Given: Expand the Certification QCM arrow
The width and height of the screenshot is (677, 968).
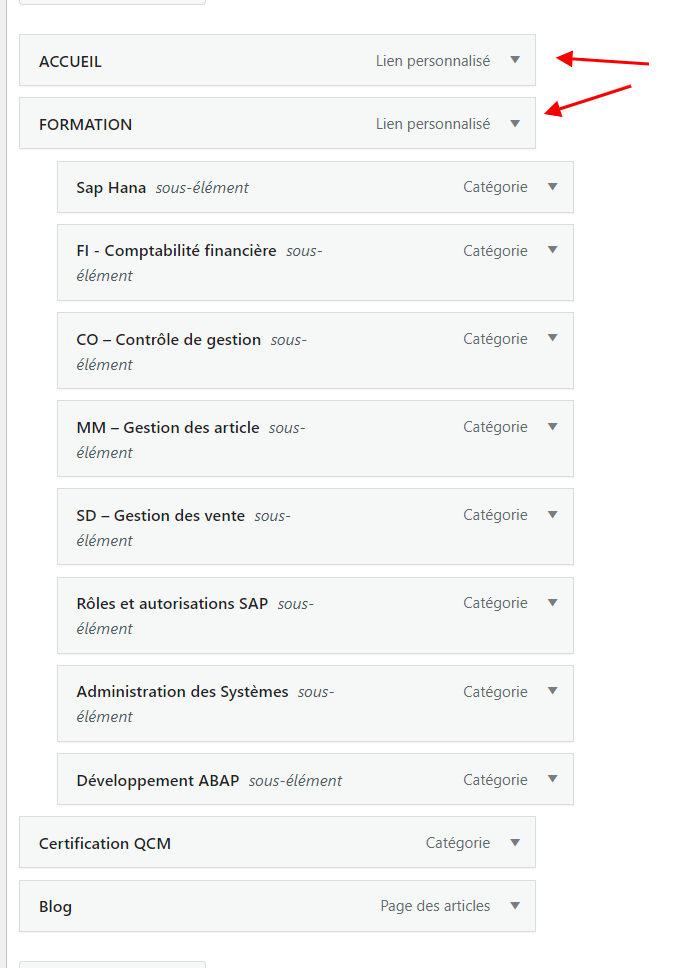Looking at the screenshot, I should (x=515, y=843).
